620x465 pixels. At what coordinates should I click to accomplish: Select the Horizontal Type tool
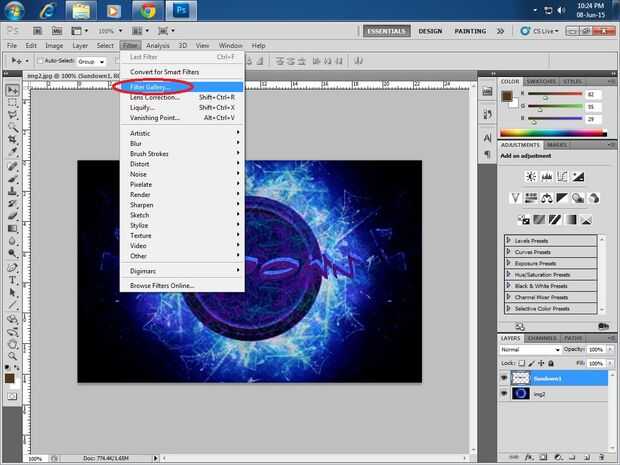(x=13, y=280)
